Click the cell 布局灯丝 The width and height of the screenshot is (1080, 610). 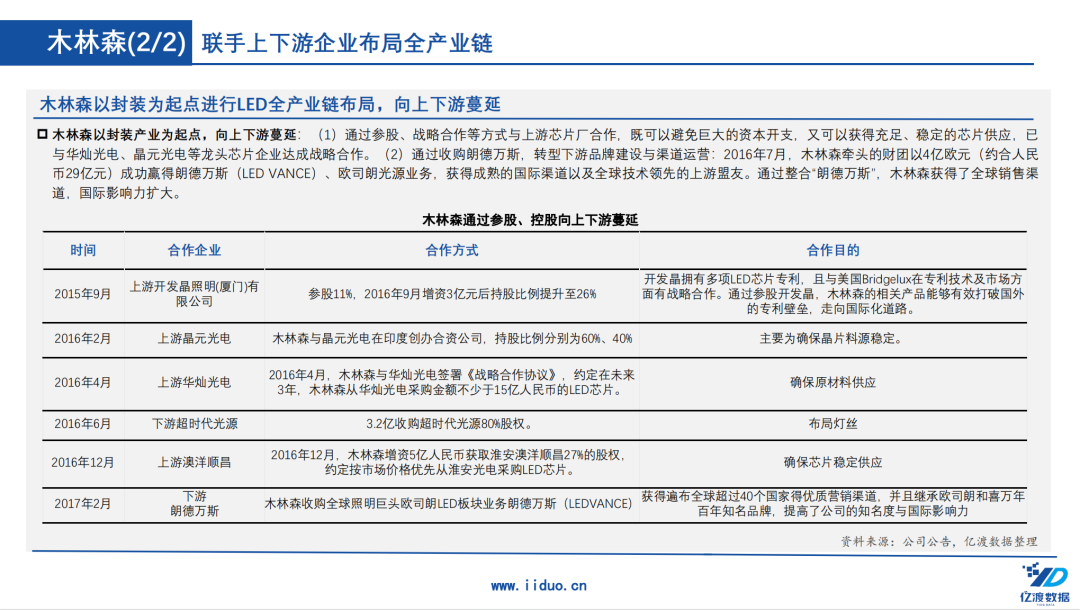833,424
